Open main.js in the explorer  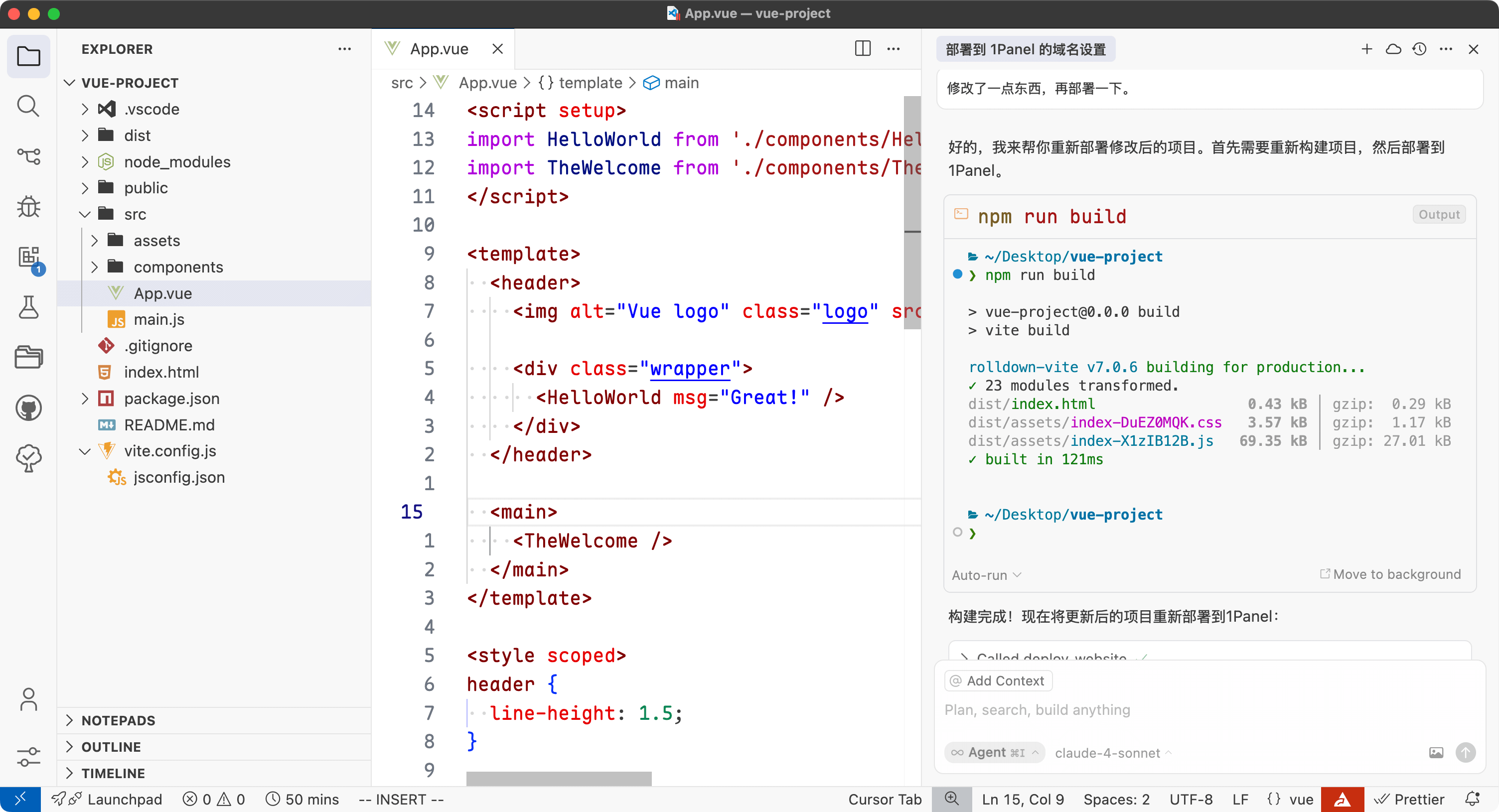159,319
